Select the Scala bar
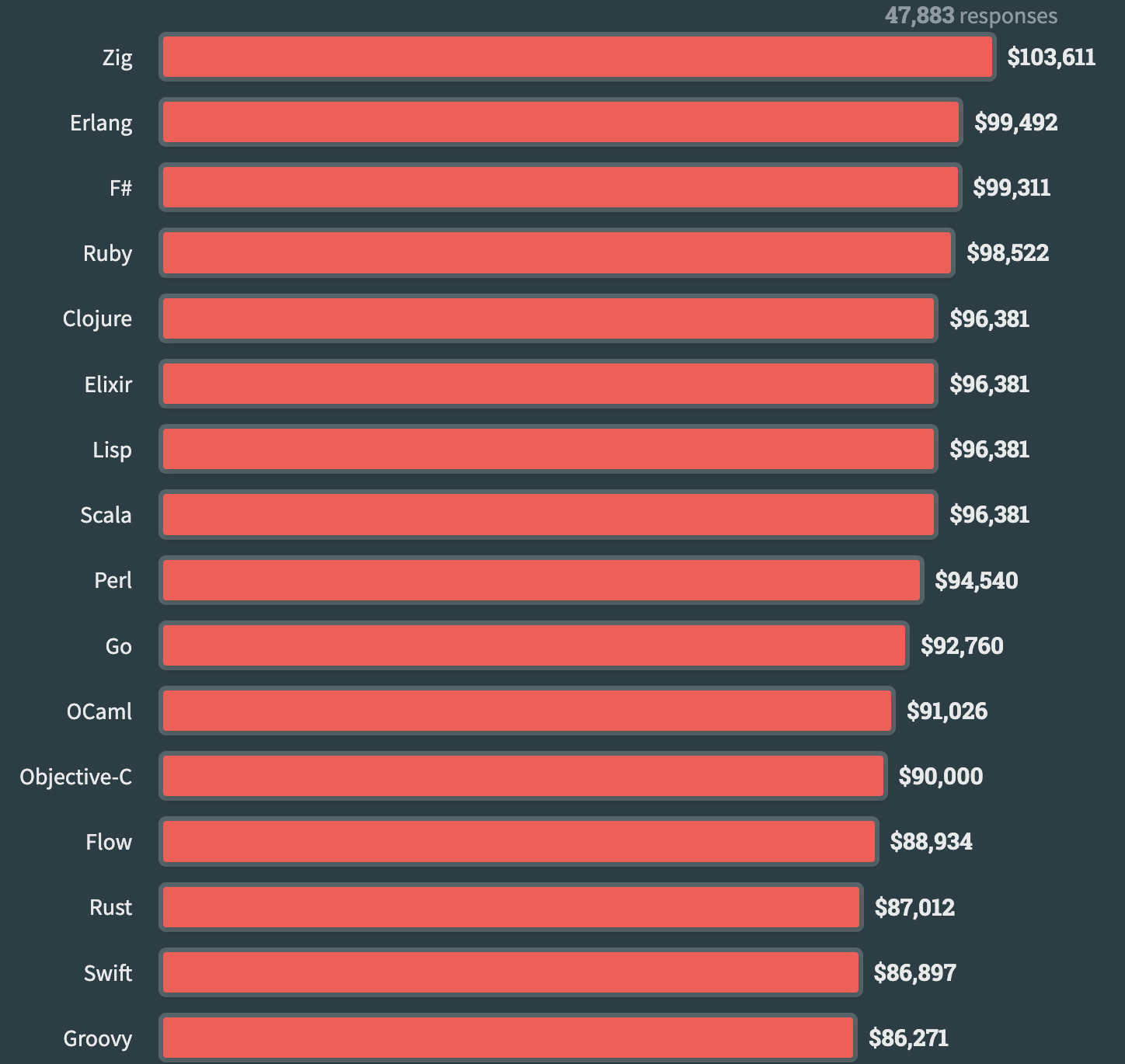This screenshot has height=1064, width=1125. coord(549,514)
